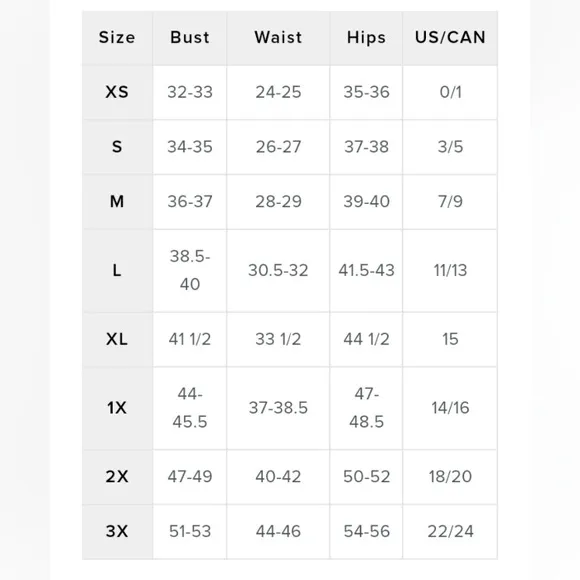Select the waist value 40-42
580x580 pixels.
278,476
